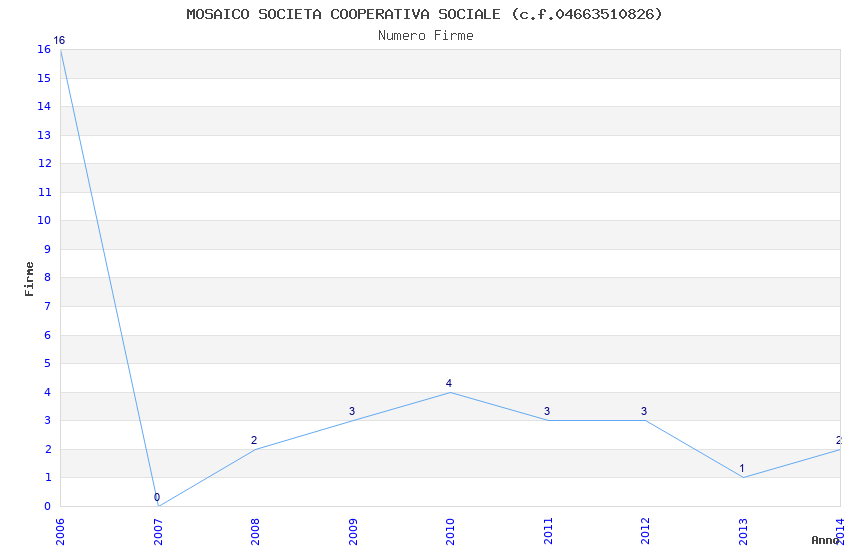Select the 0 data point at 2007
The image size is (850, 550).
tap(157, 497)
